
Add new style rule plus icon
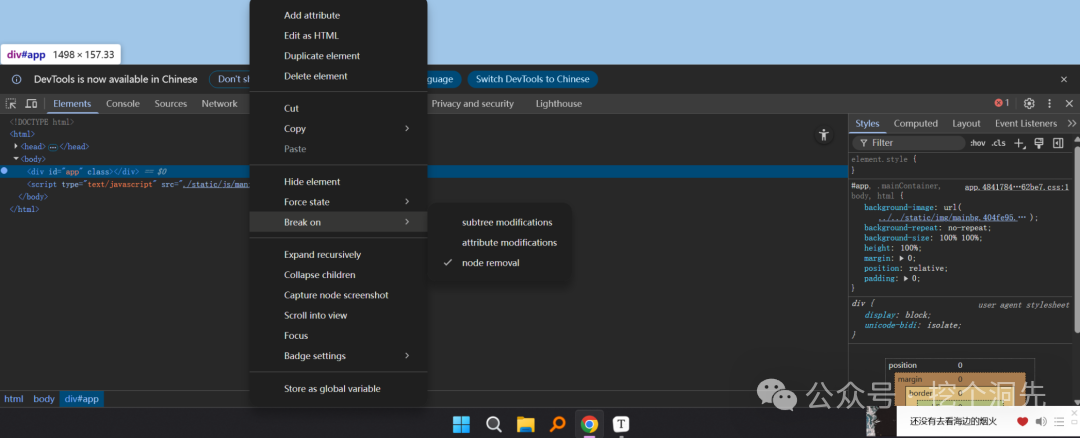[x=1020, y=143]
